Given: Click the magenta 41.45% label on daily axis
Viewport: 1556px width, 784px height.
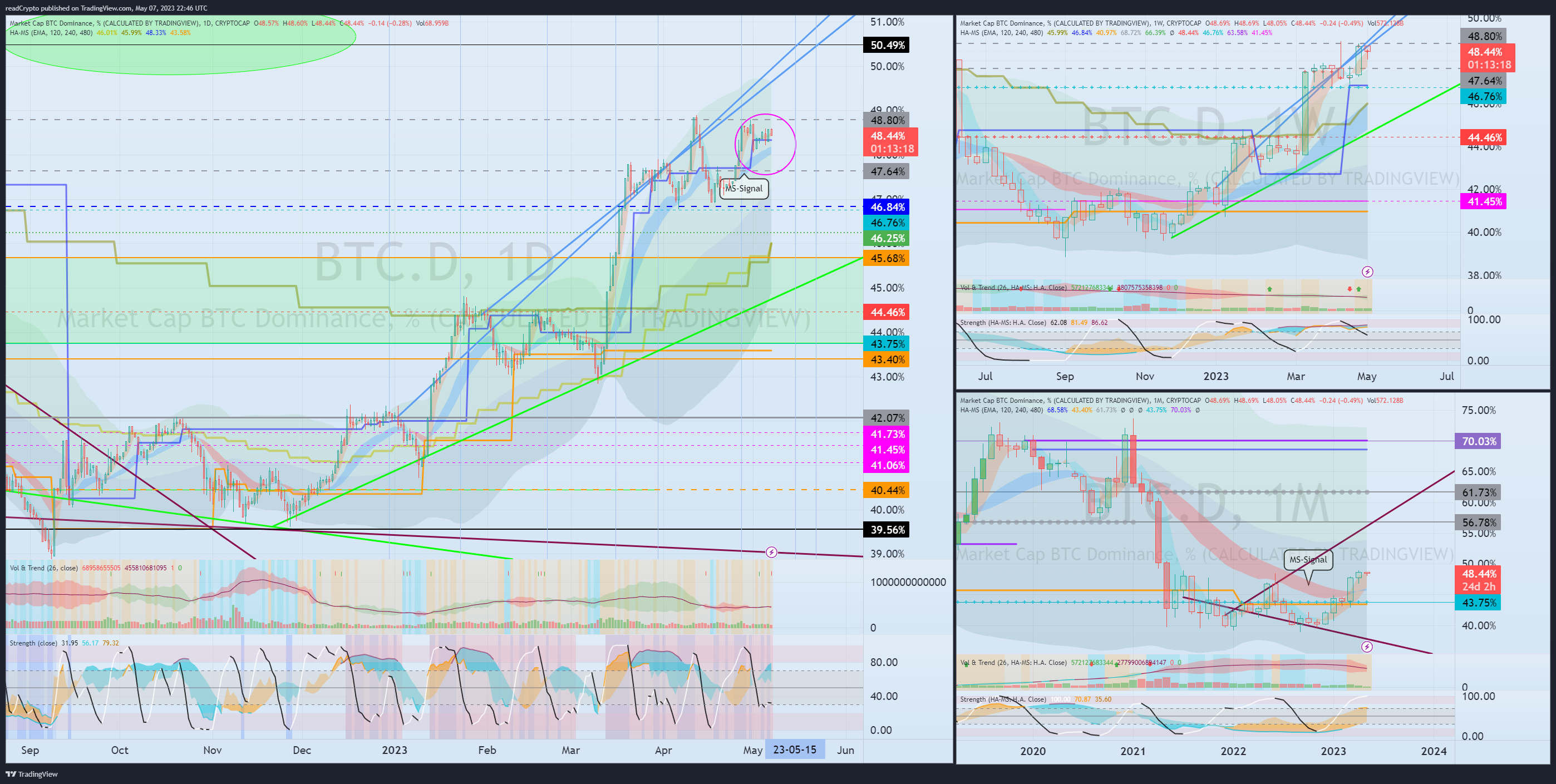Looking at the screenshot, I should (x=887, y=450).
